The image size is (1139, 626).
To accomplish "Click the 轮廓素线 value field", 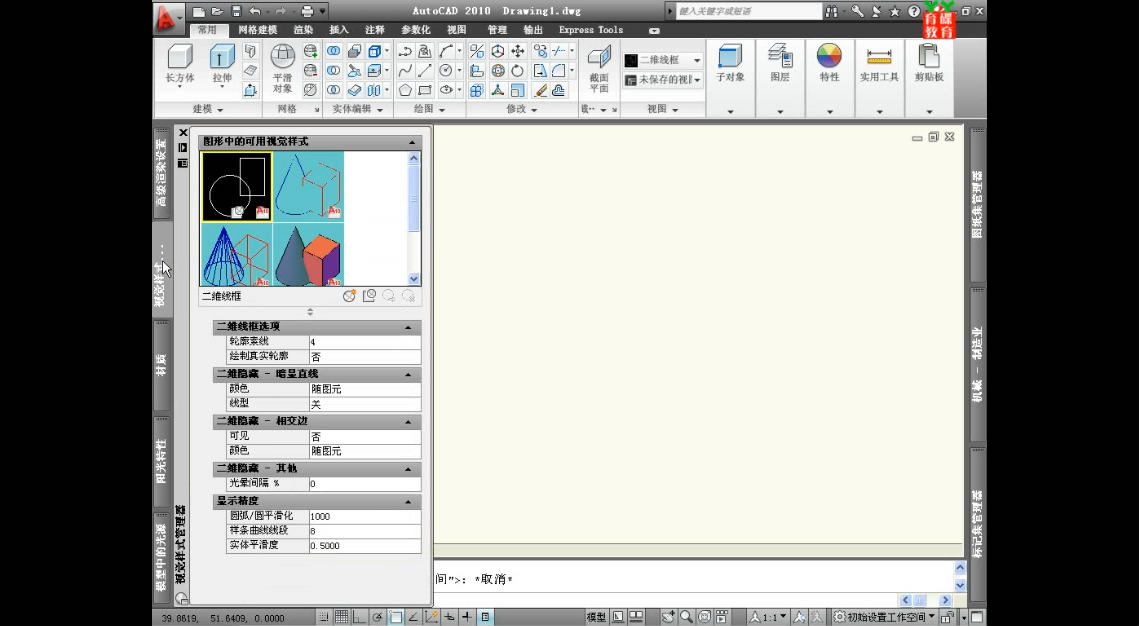I will point(365,341).
